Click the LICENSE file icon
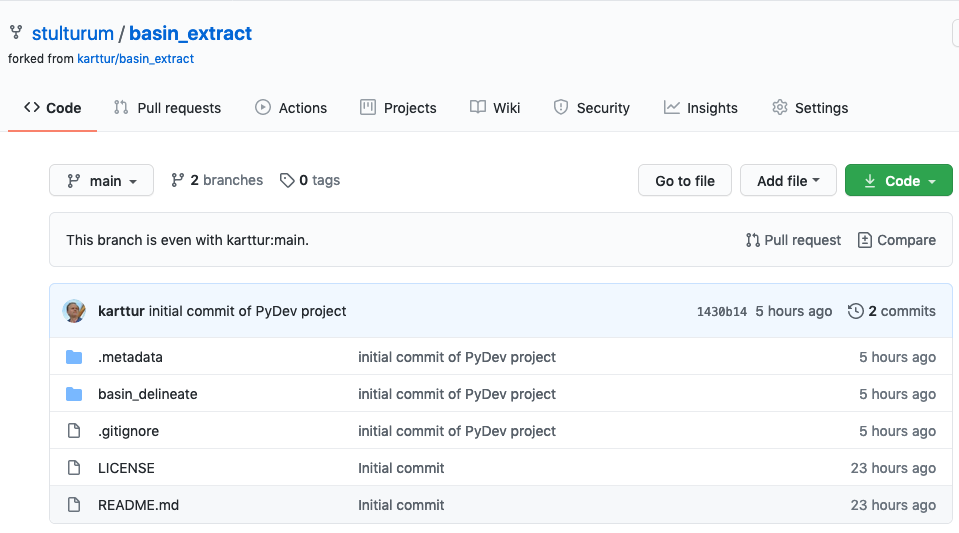This screenshot has width=959, height=533. [74, 468]
